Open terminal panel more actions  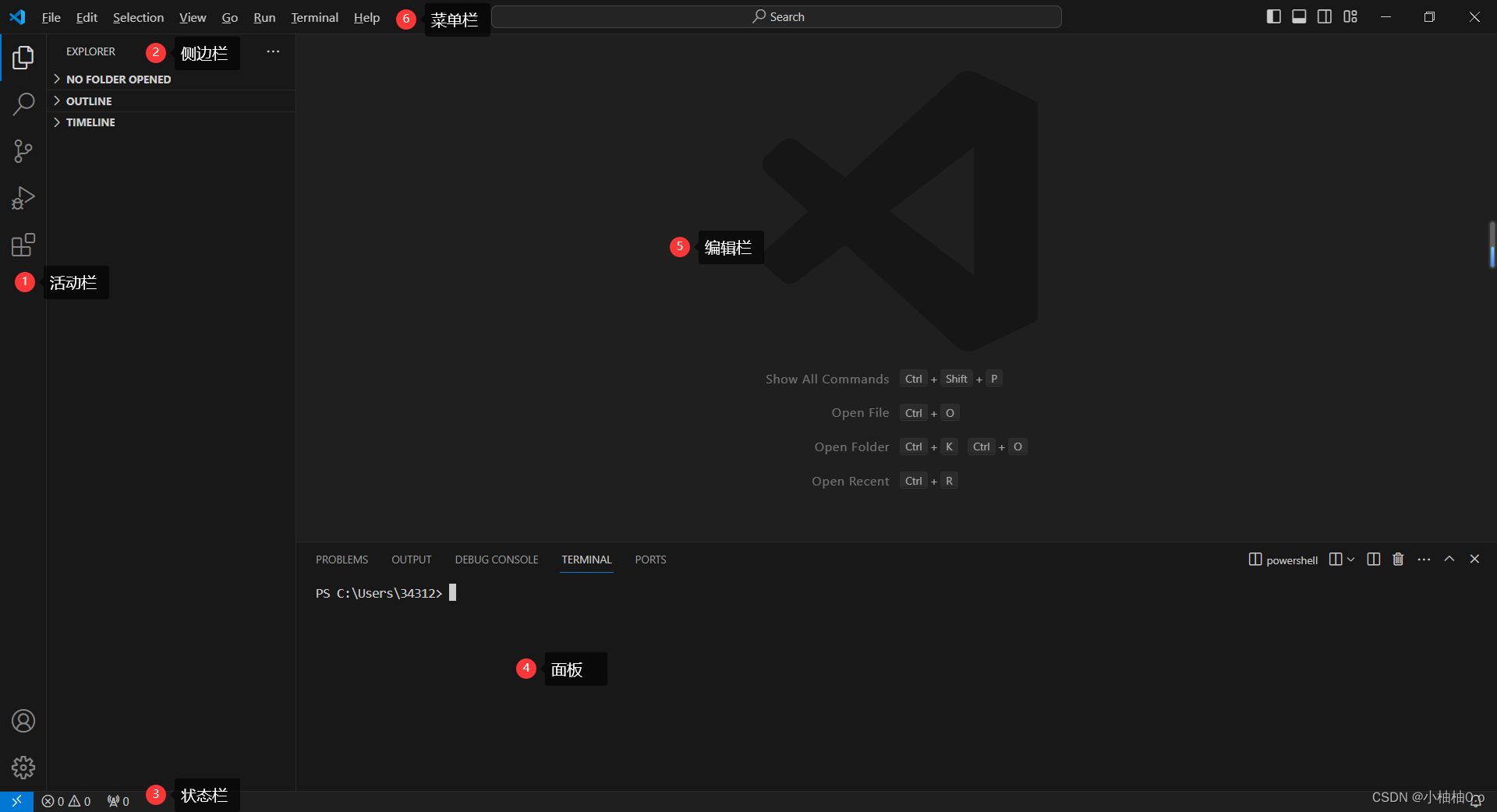point(1424,560)
